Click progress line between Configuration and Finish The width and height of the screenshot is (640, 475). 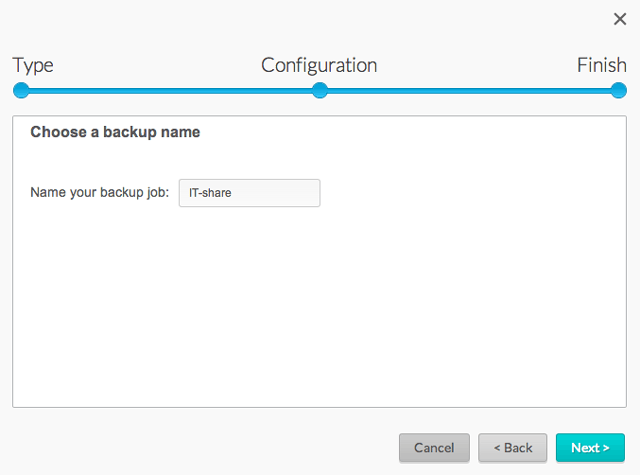(x=469, y=91)
